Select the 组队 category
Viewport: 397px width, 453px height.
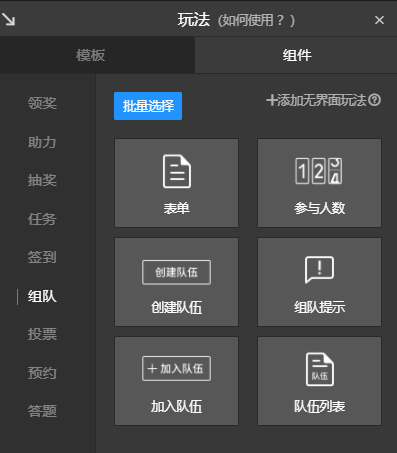click(42, 296)
